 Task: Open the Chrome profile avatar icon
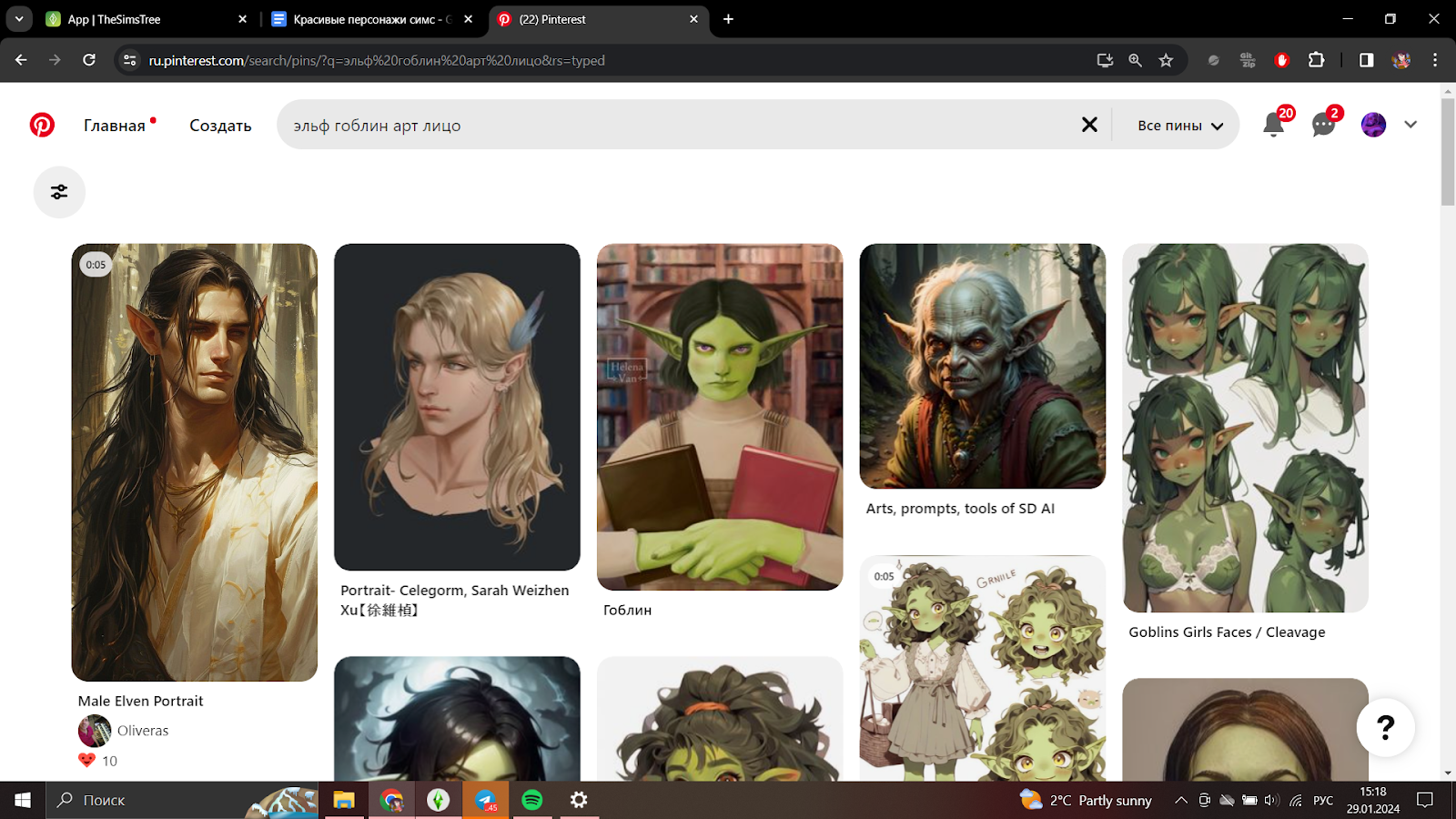(1401, 60)
